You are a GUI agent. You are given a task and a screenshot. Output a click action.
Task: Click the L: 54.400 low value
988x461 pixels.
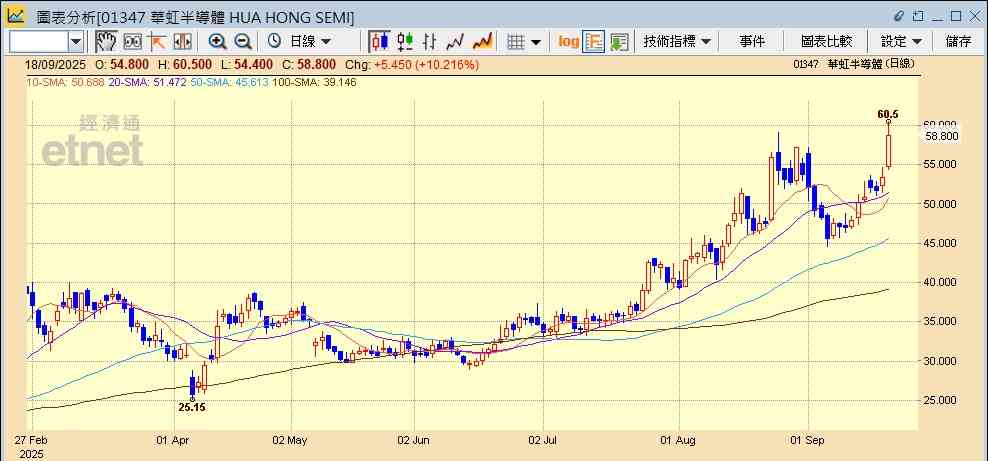click(x=248, y=65)
